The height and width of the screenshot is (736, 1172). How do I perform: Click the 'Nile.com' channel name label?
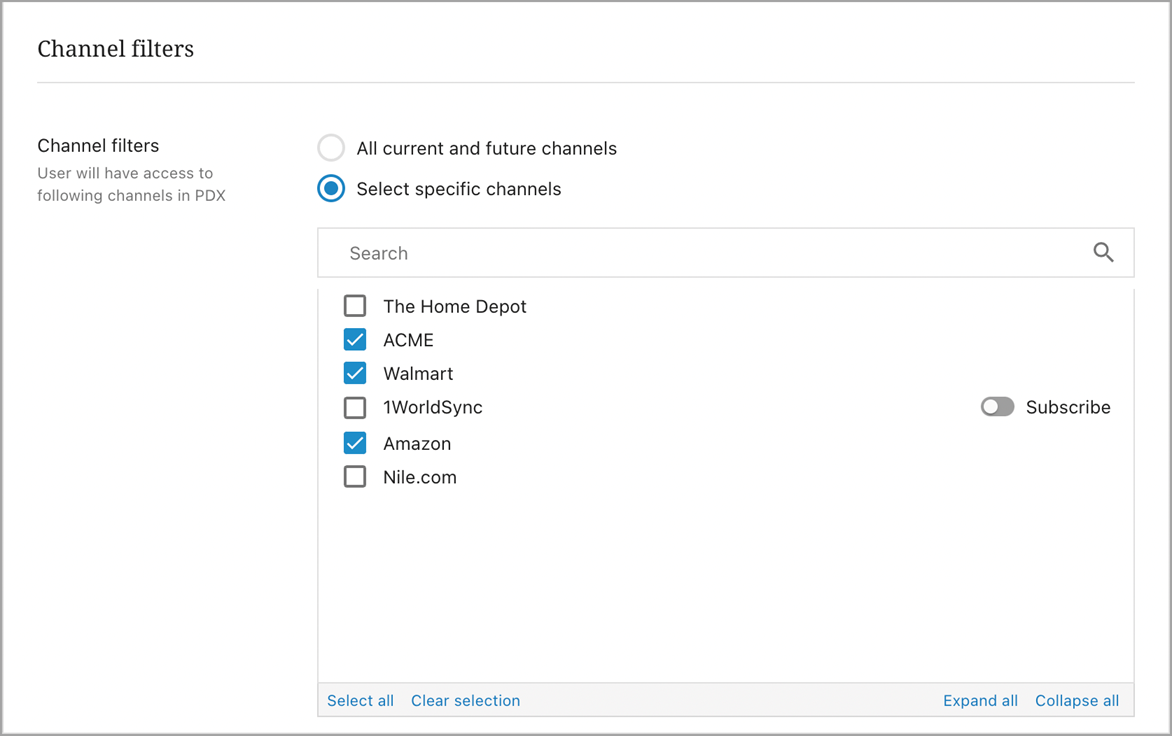click(420, 477)
